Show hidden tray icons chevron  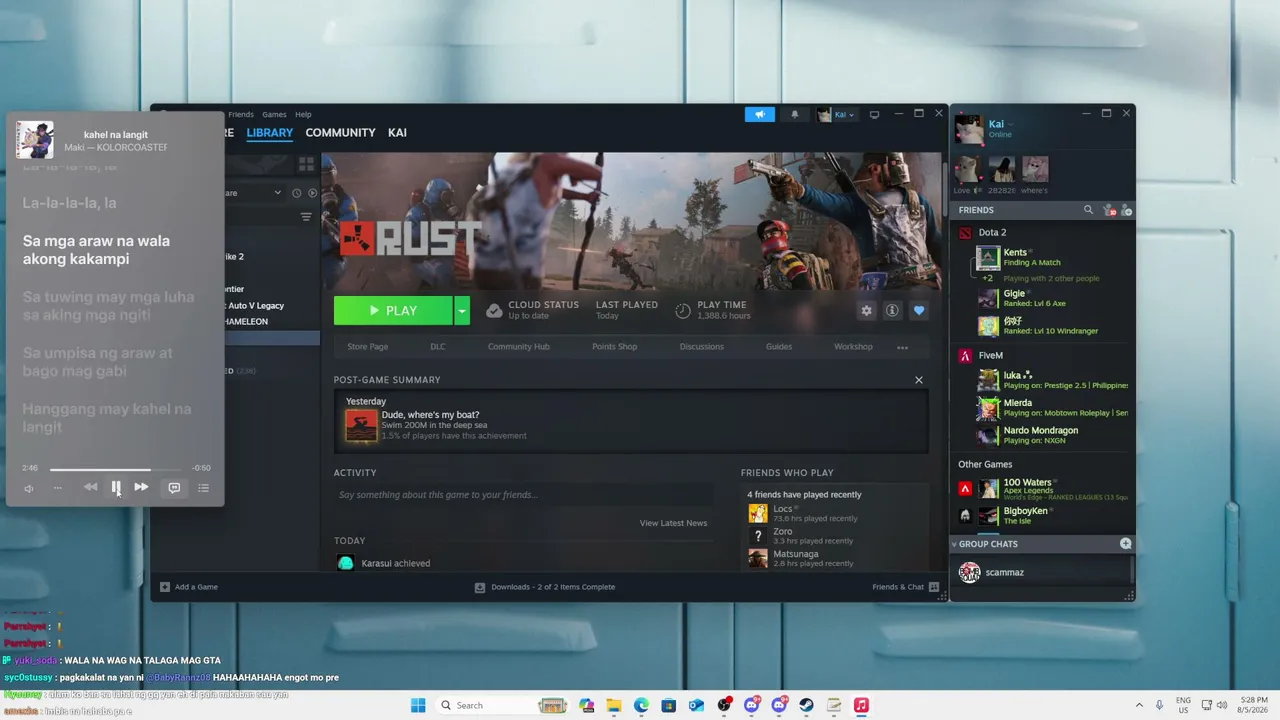(1138, 705)
